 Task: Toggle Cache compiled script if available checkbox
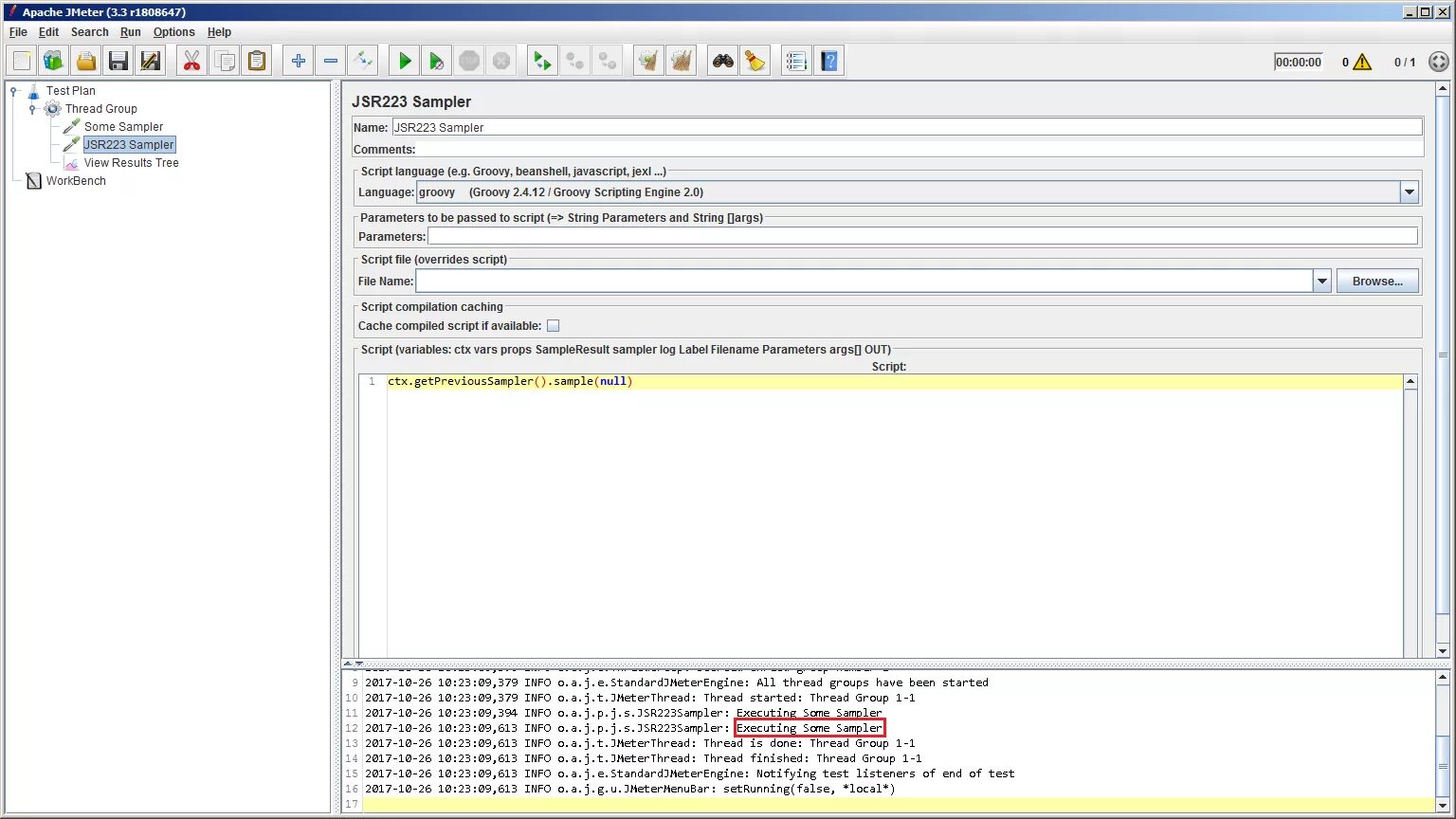(x=554, y=326)
